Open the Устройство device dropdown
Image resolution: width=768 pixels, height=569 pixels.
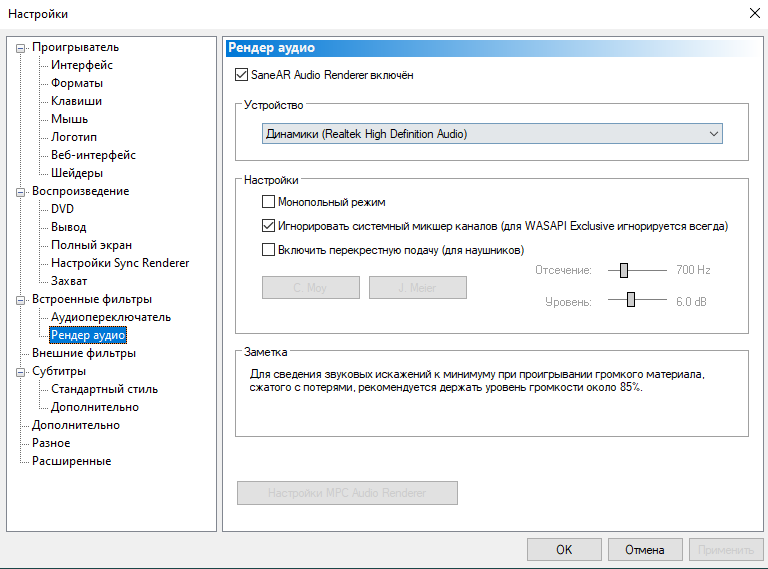[x=492, y=134]
